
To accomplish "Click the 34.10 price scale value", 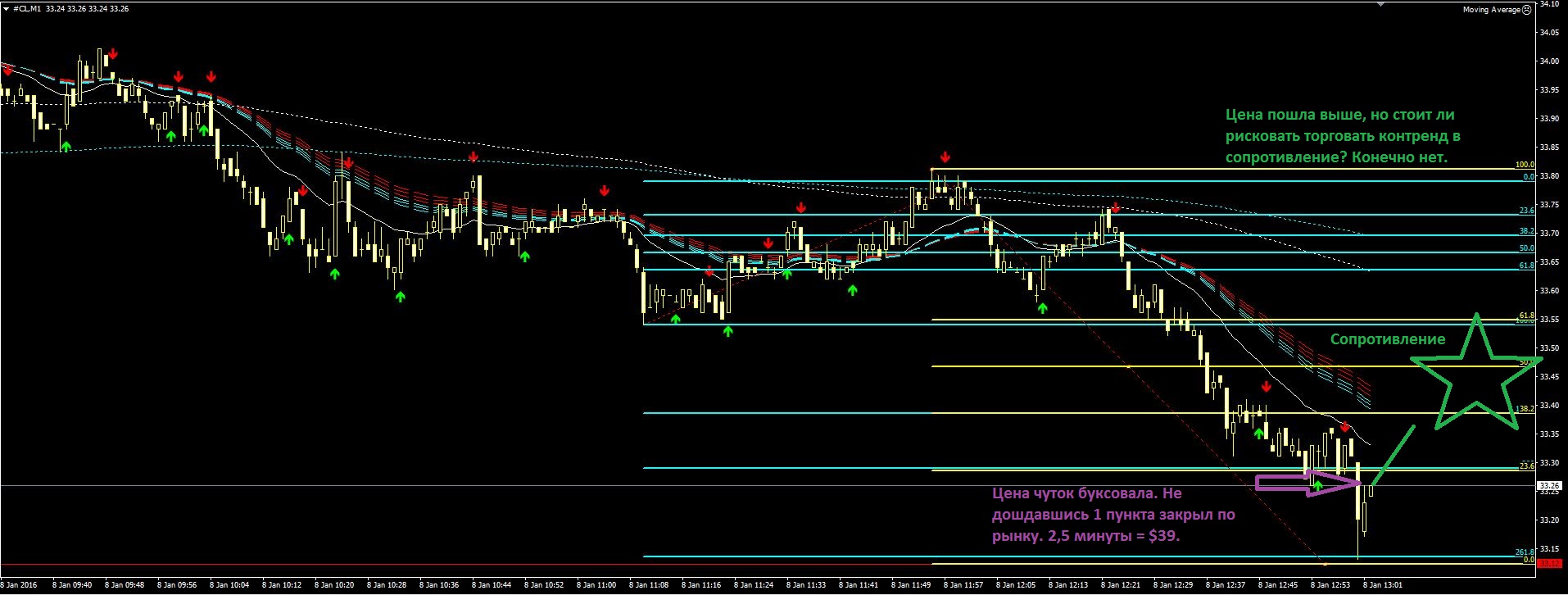I will pos(1549,4).
